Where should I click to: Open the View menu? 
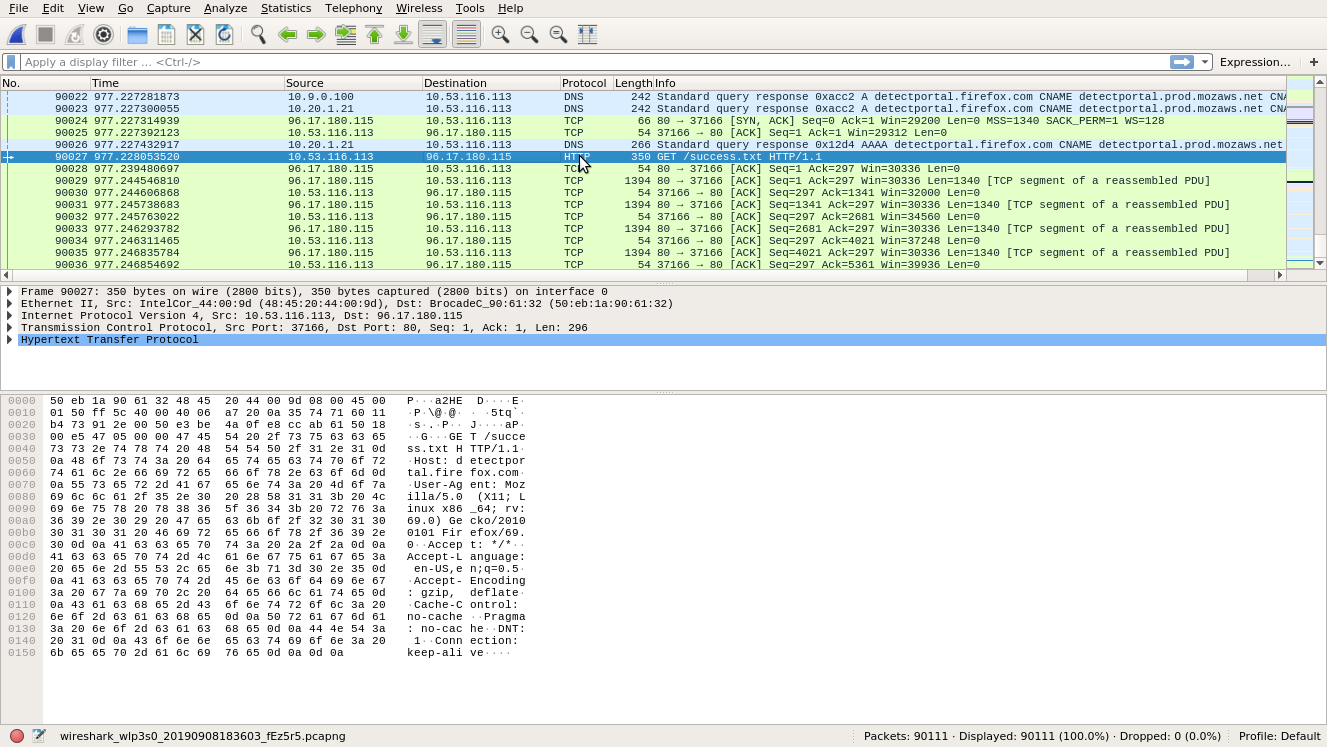91,8
